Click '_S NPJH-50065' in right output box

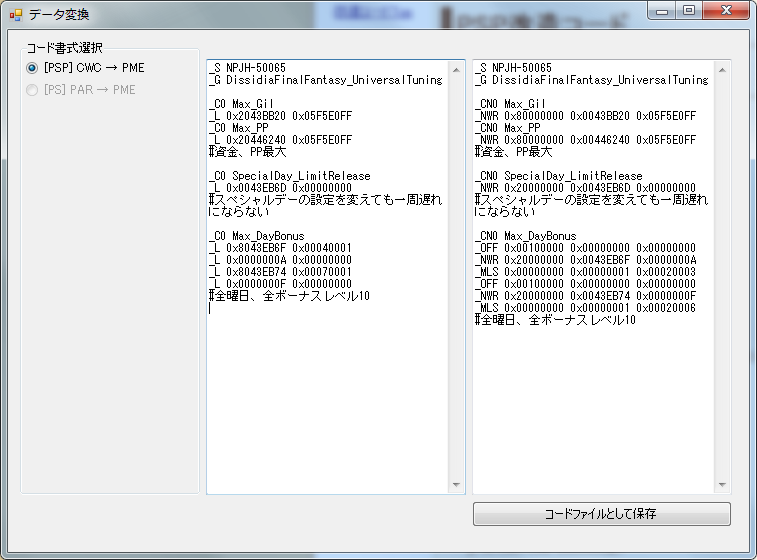[513, 68]
